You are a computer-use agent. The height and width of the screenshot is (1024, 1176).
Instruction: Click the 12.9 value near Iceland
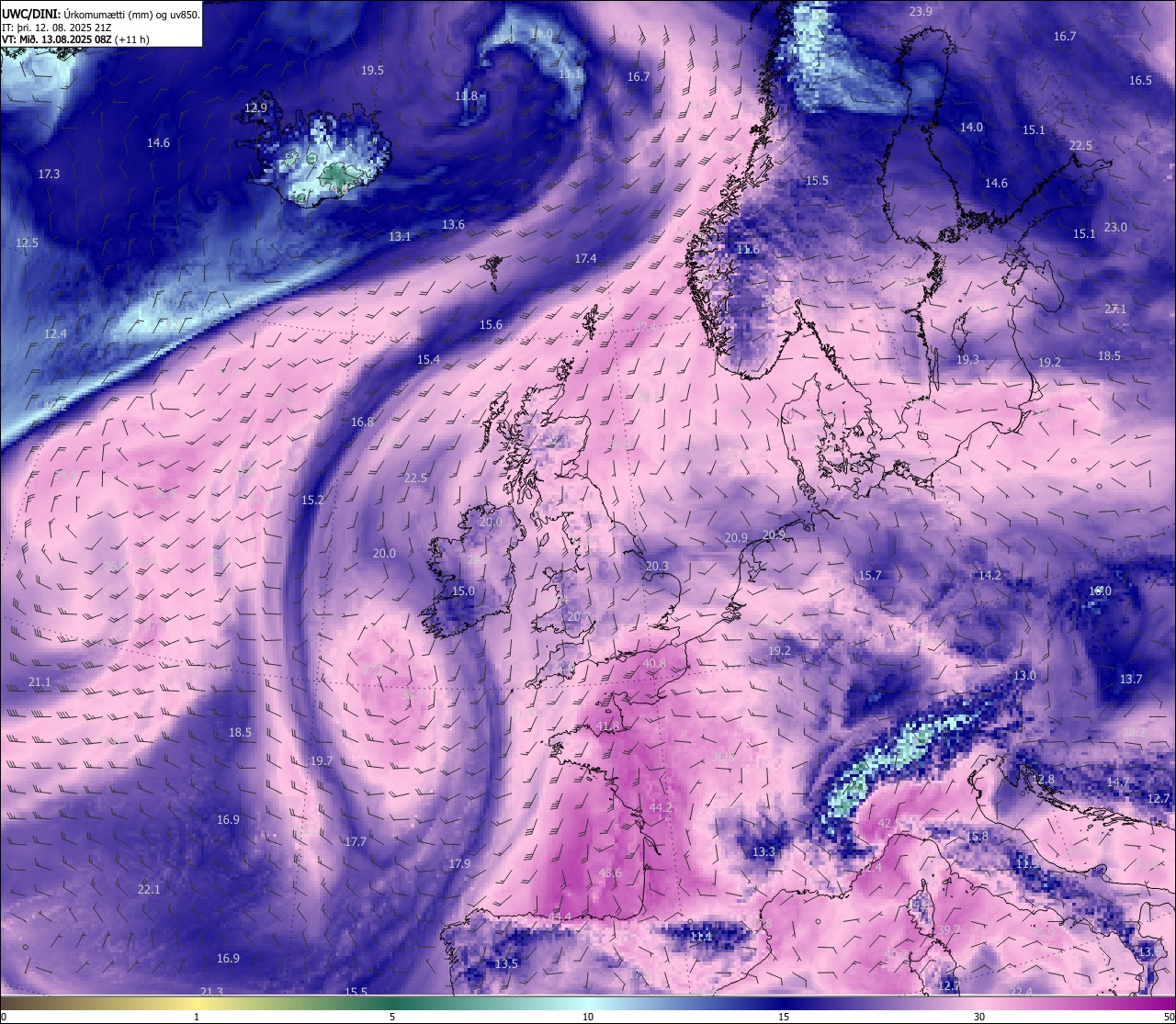click(255, 108)
